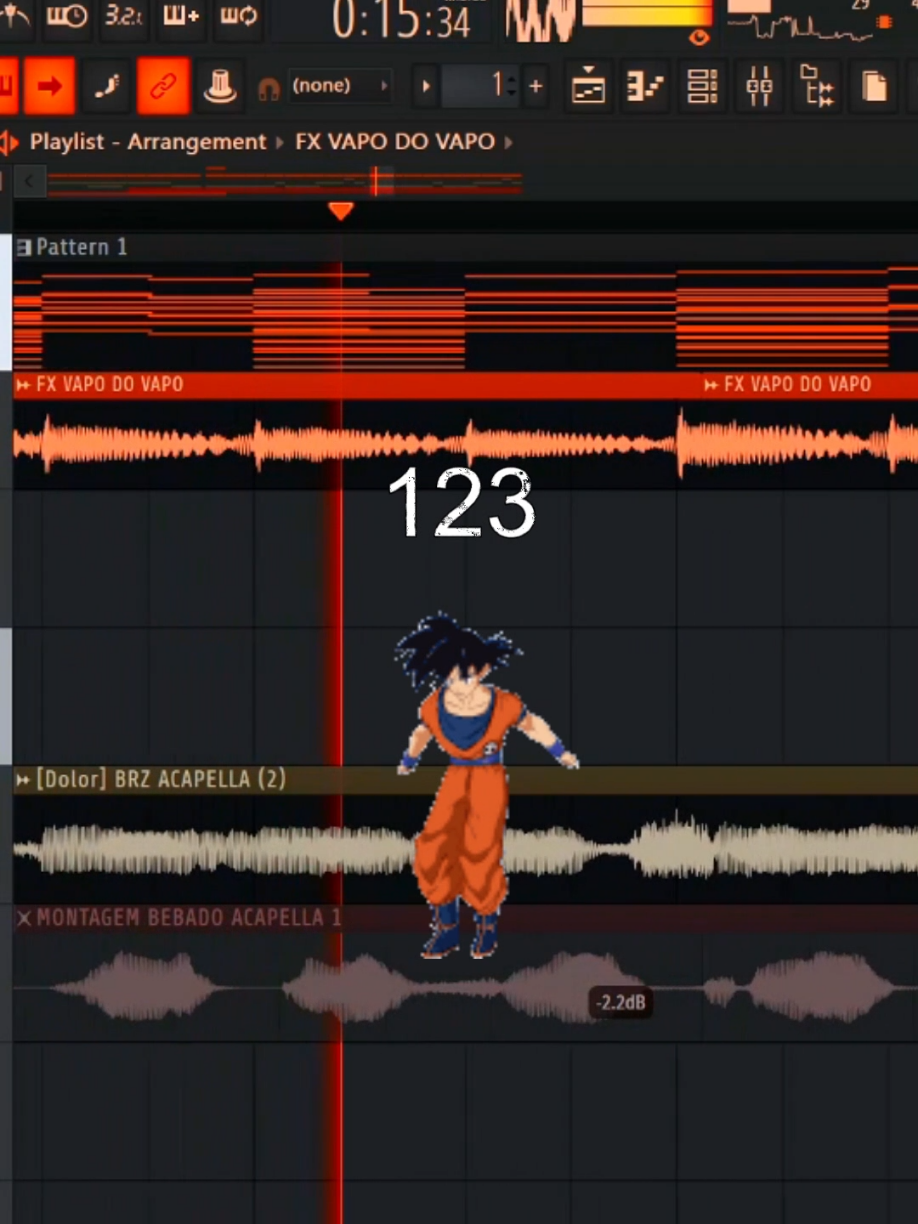Click the orange output level meter
Viewport: 918px width, 1224px height.
647,14
